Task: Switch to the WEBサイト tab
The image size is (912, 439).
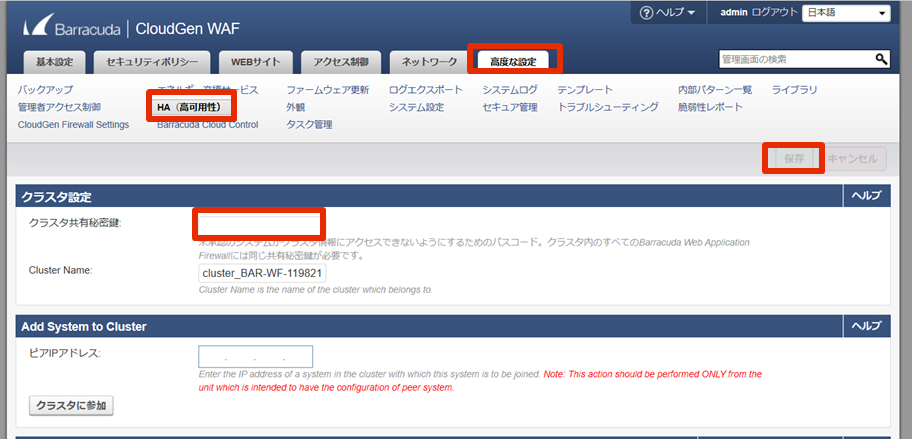Action: (255, 62)
